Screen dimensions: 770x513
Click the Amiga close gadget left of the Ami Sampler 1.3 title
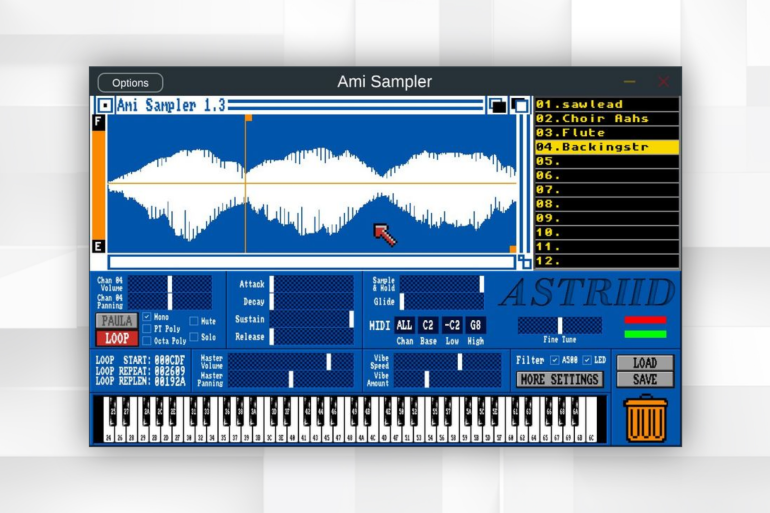[105, 105]
